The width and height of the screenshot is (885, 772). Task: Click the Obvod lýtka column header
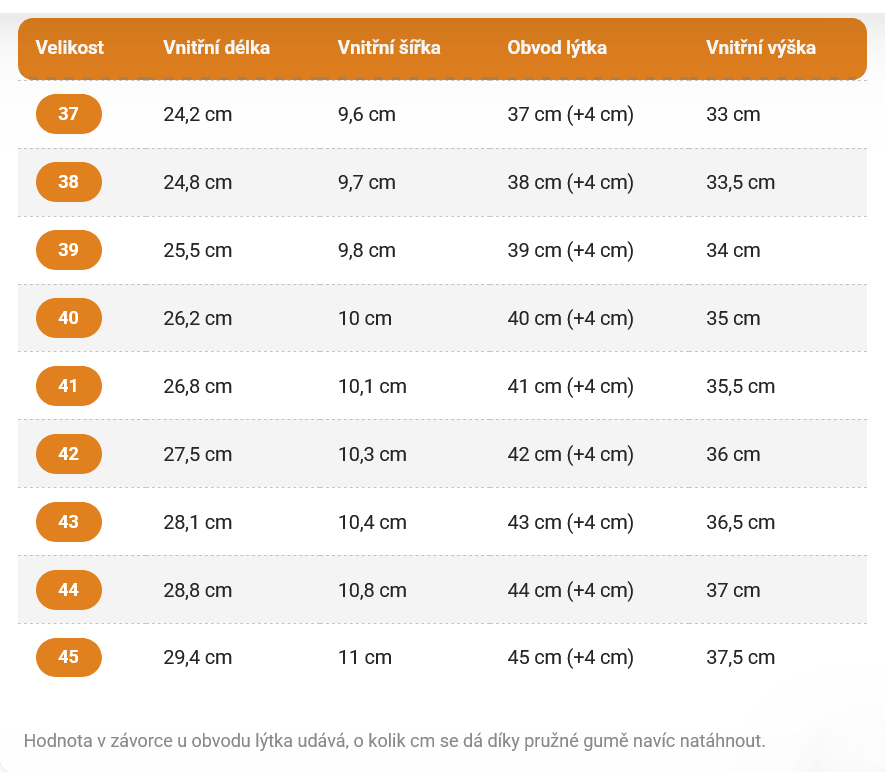[x=557, y=47]
